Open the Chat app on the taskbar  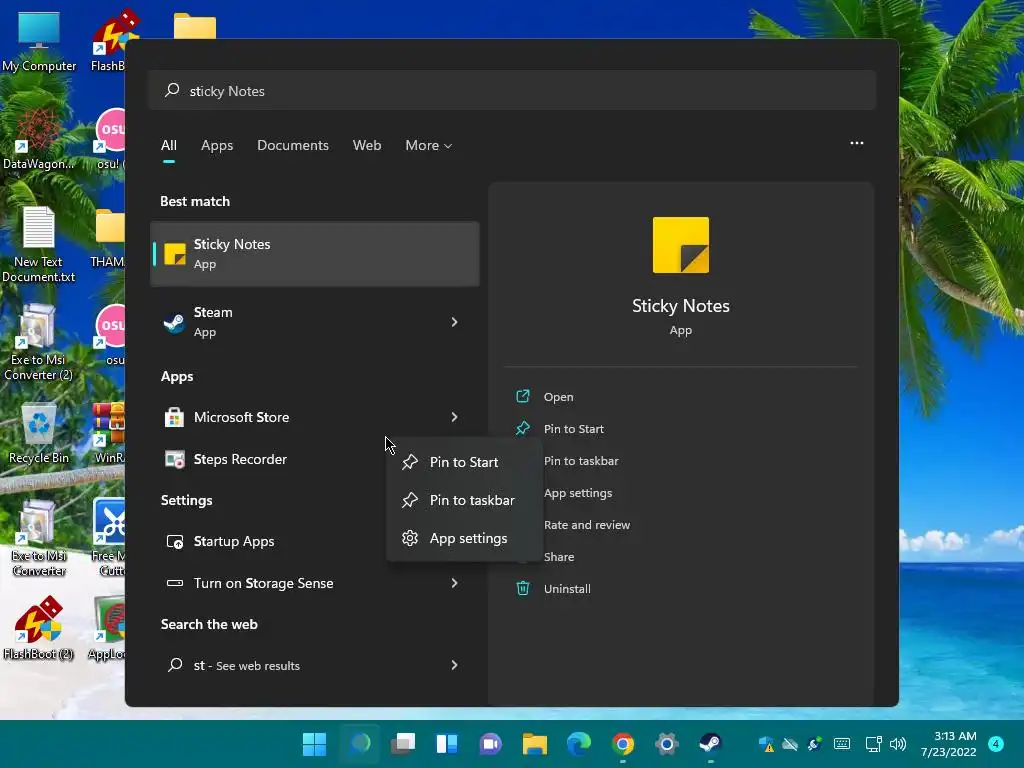tap(490, 744)
